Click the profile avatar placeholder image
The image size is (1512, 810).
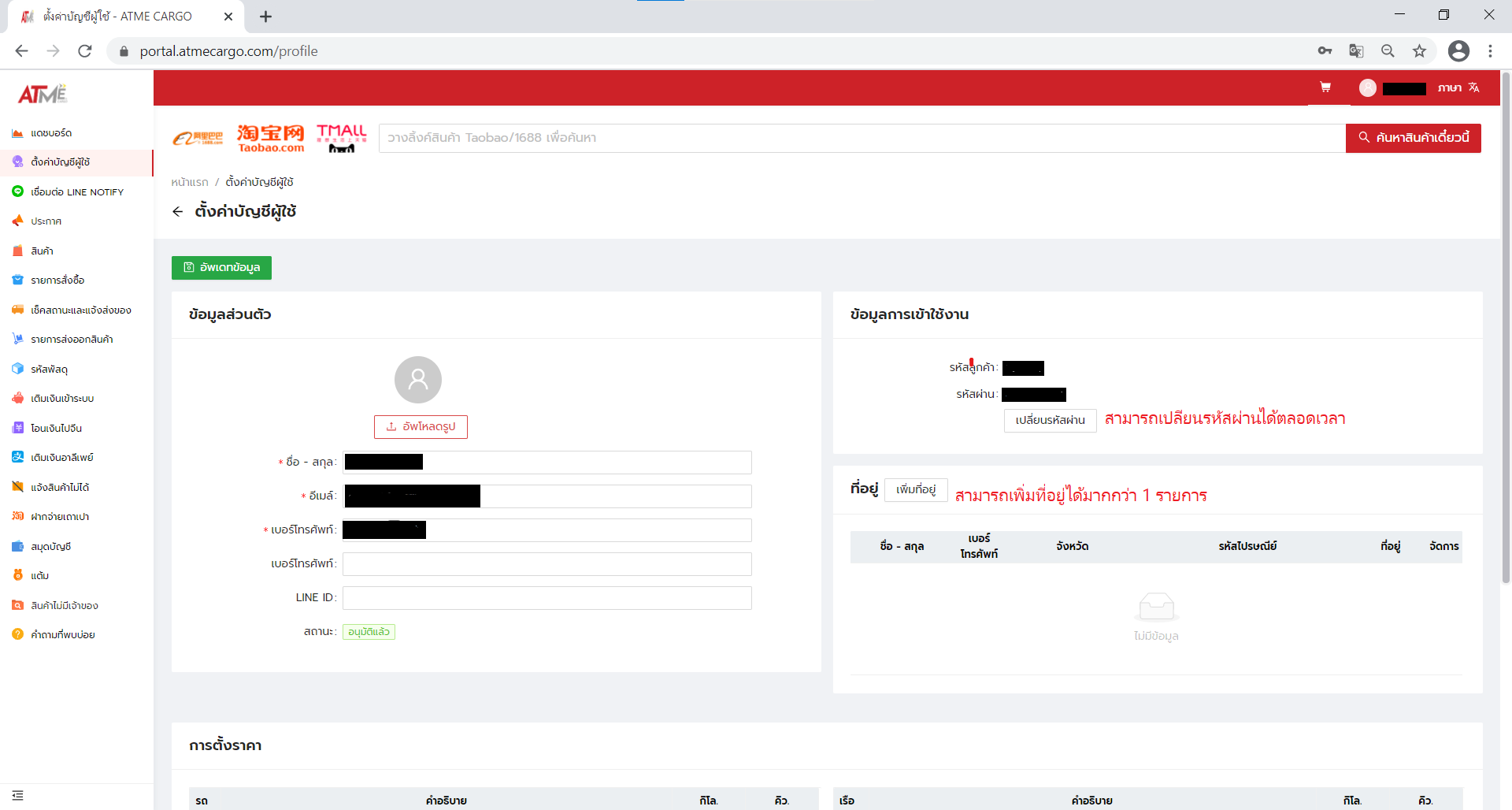point(417,380)
